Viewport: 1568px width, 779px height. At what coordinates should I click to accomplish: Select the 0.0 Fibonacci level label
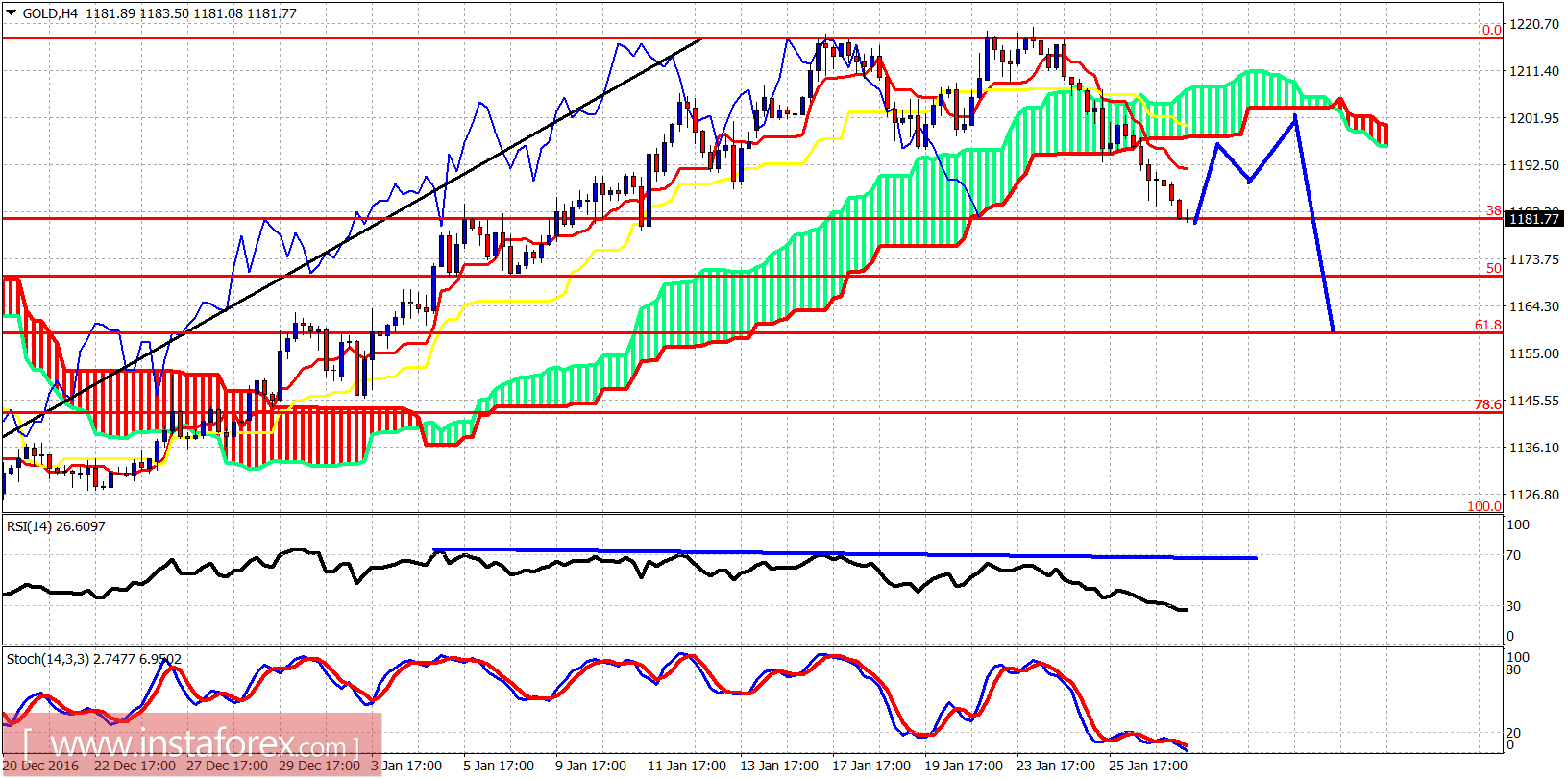coord(1491,30)
